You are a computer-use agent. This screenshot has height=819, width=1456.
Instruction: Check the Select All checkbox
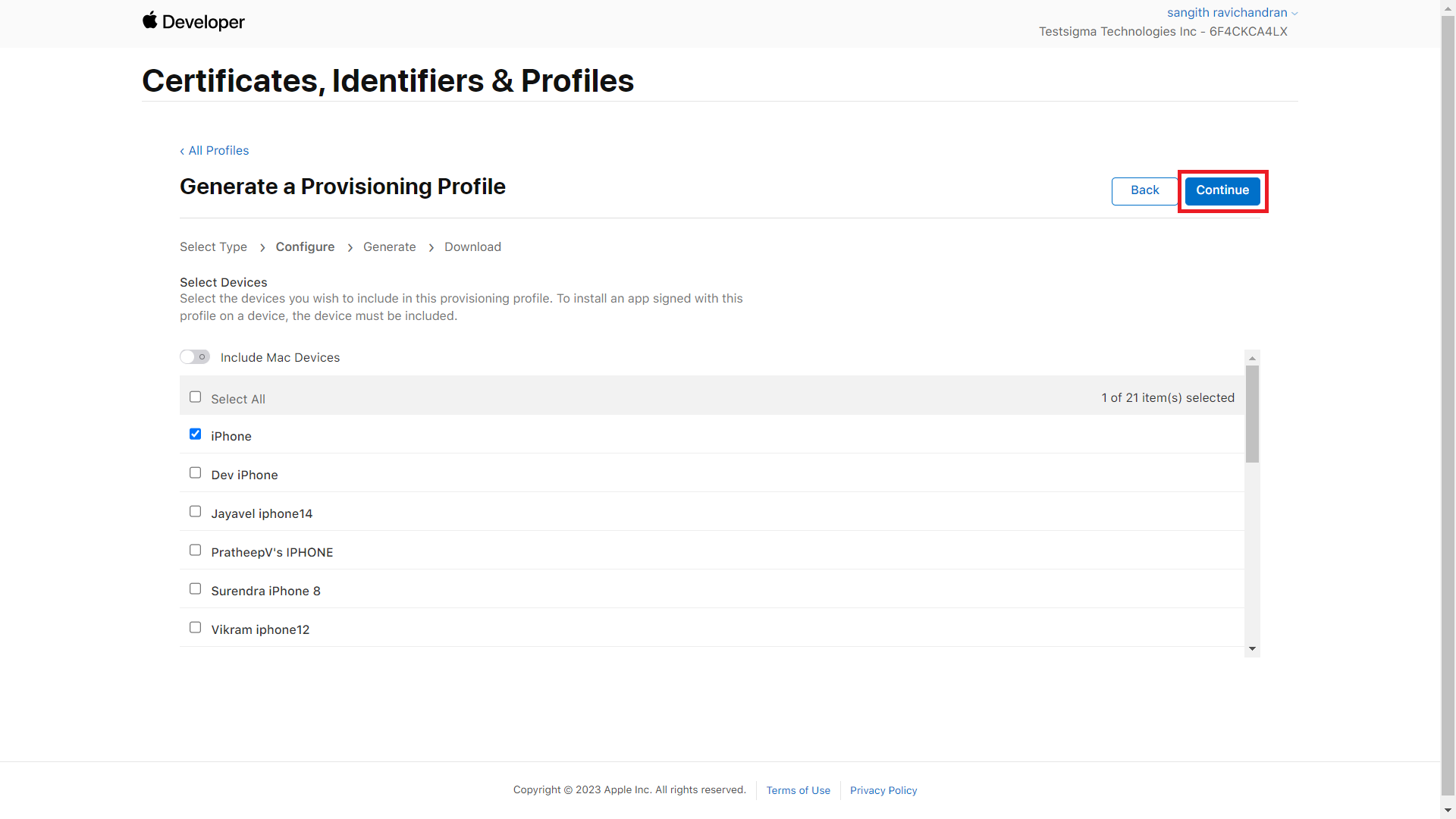(196, 397)
